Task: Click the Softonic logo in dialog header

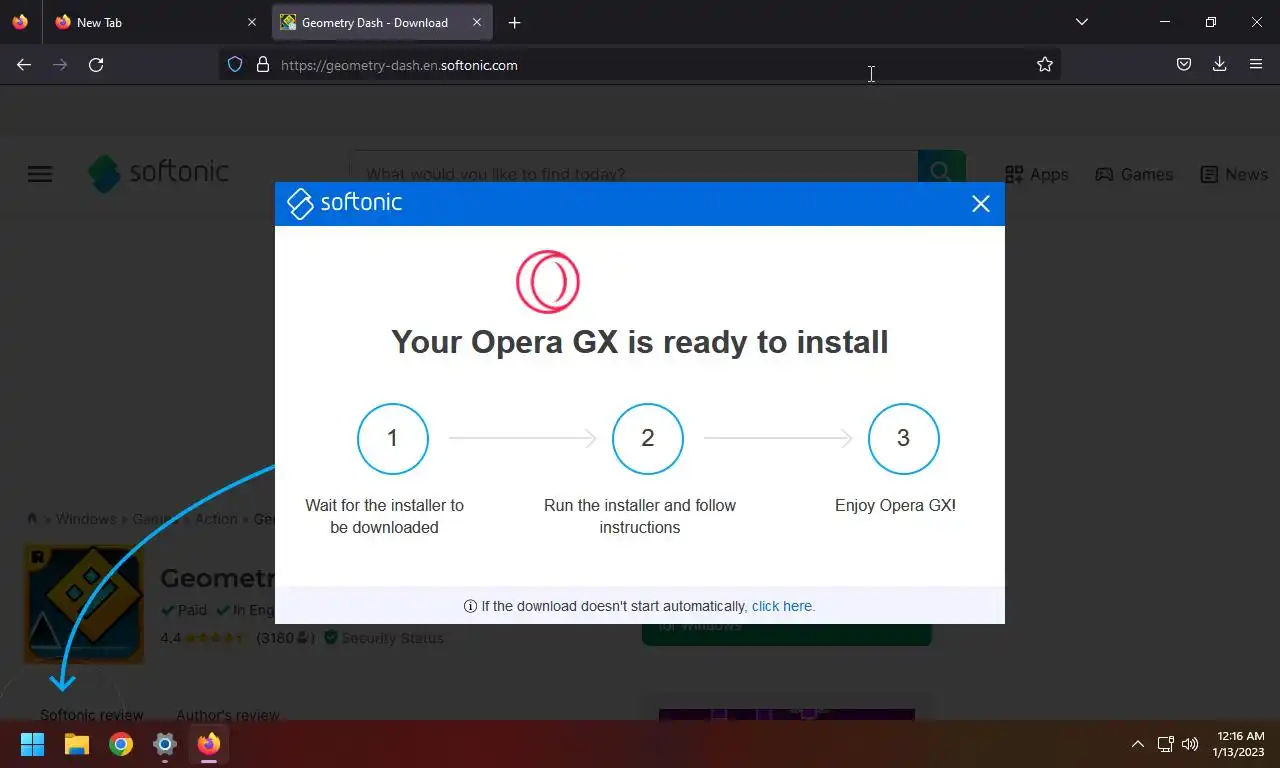Action: (x=345, y=203)
